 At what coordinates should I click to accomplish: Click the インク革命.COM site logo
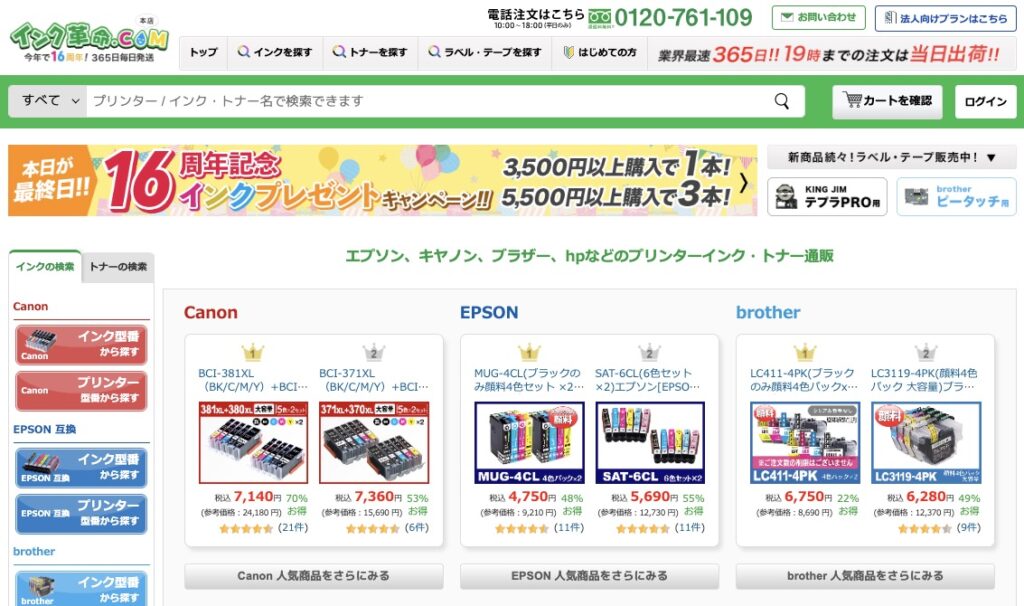[x=89, y=38]
